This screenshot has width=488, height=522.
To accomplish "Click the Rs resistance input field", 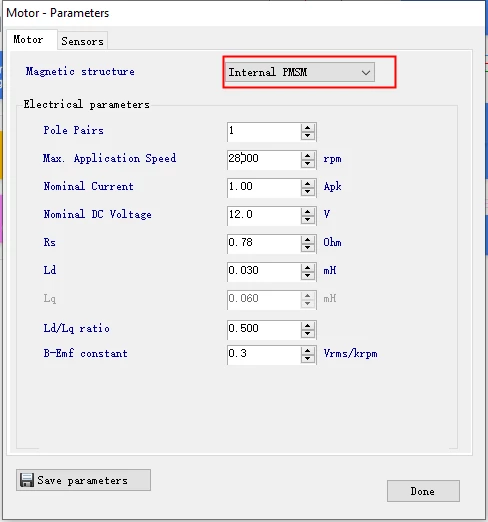I will pos(264,243).
